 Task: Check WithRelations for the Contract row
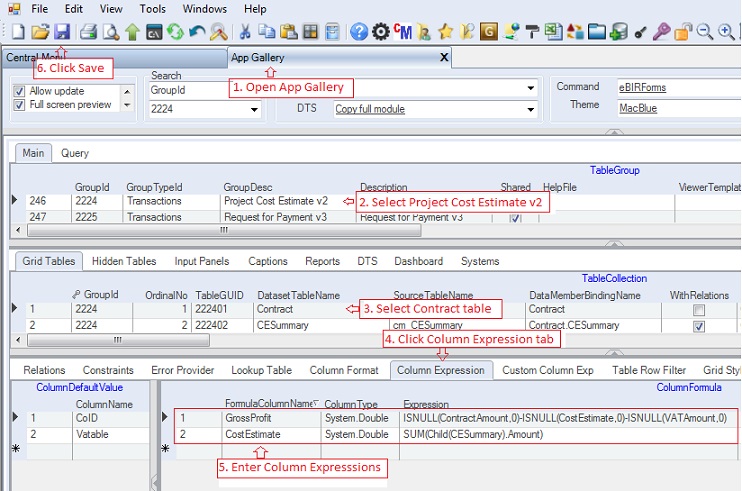tap(698, 310)
